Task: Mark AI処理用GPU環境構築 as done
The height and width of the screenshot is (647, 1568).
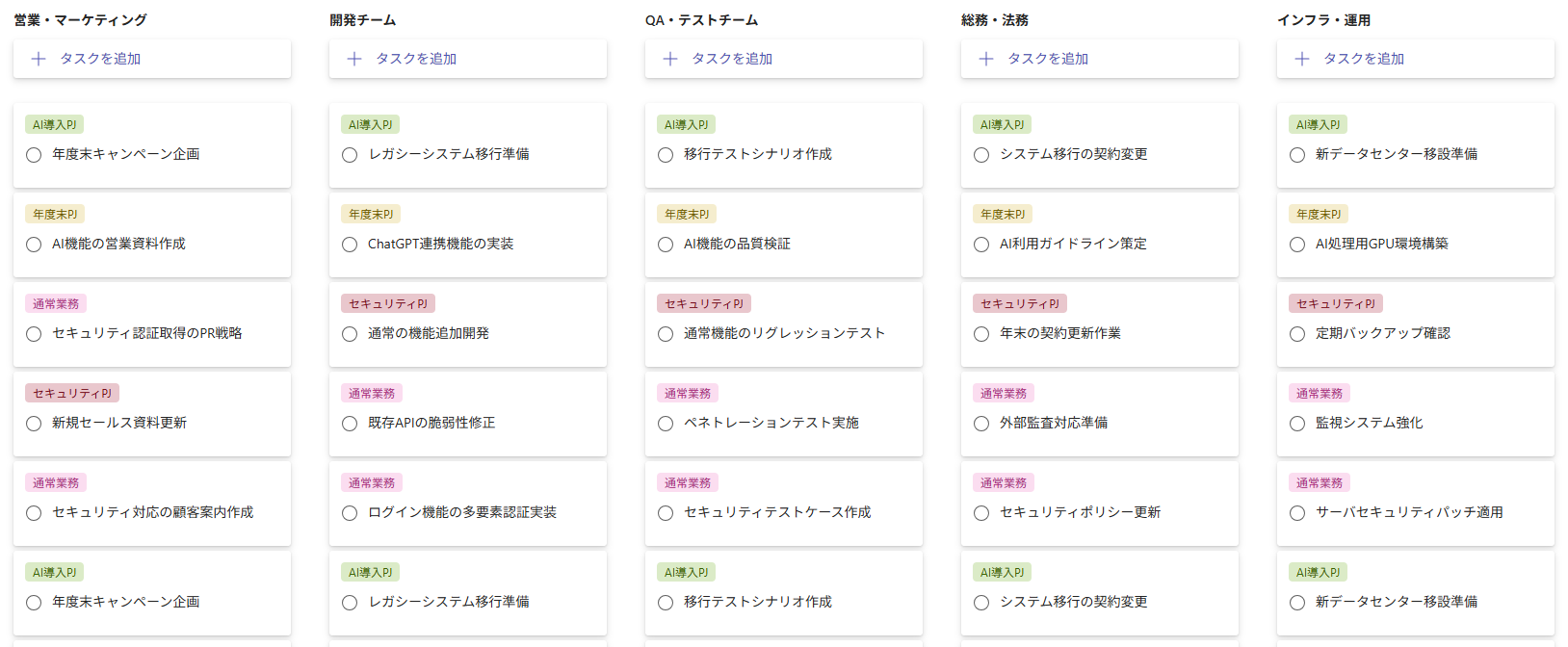Action: click(x=1297, y=245)
